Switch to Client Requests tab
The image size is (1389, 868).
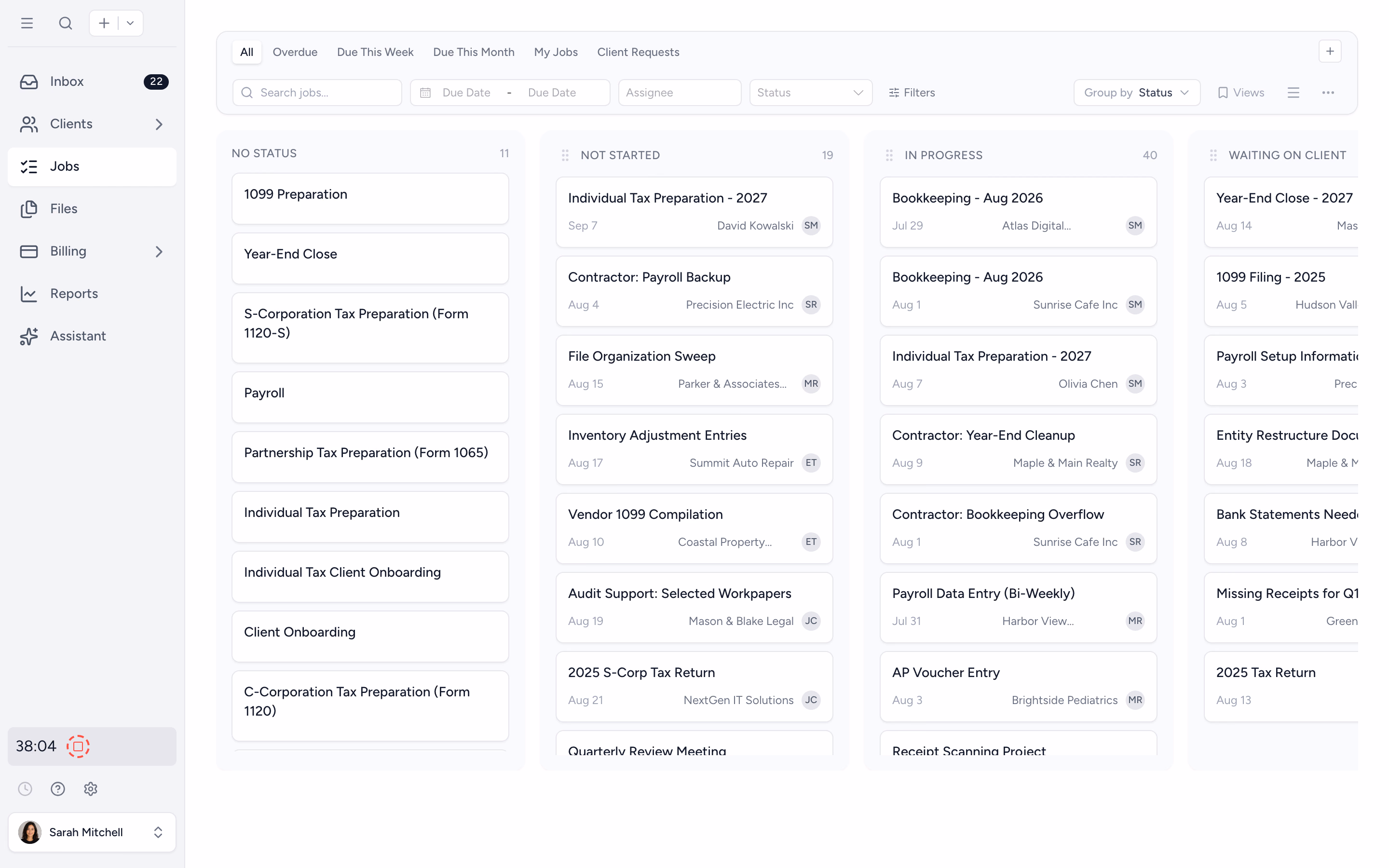pyautogui.click(x=638, y=52)
